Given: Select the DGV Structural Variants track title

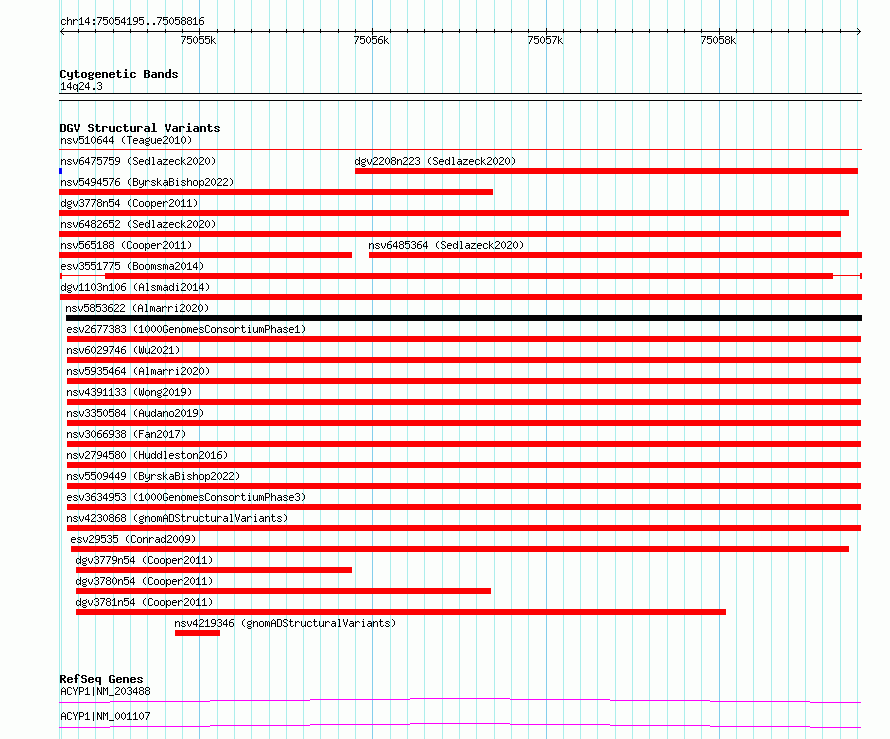Looking at the screenshot, I should click(140, 128).
